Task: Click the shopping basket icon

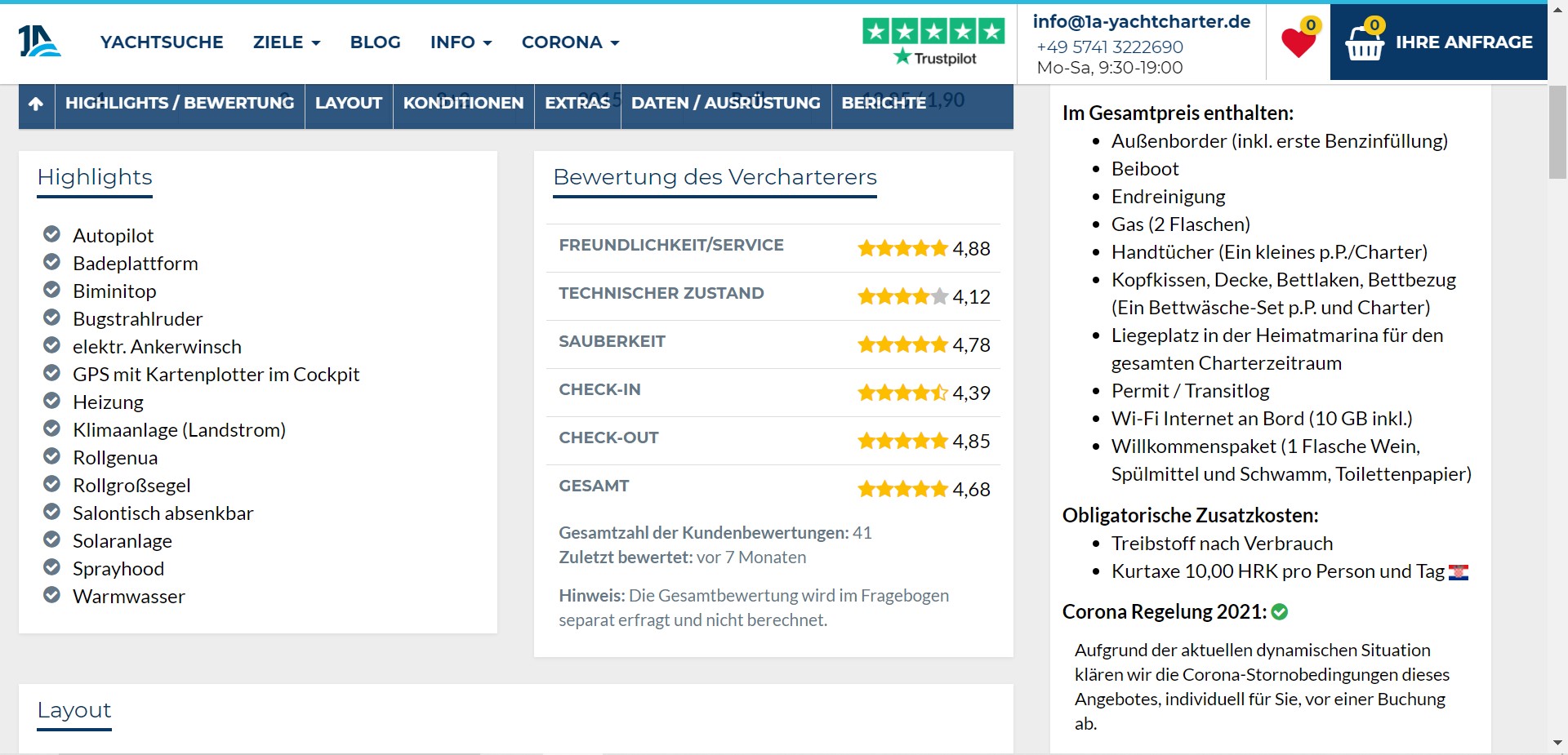Action: click(x=1364, y=43)
